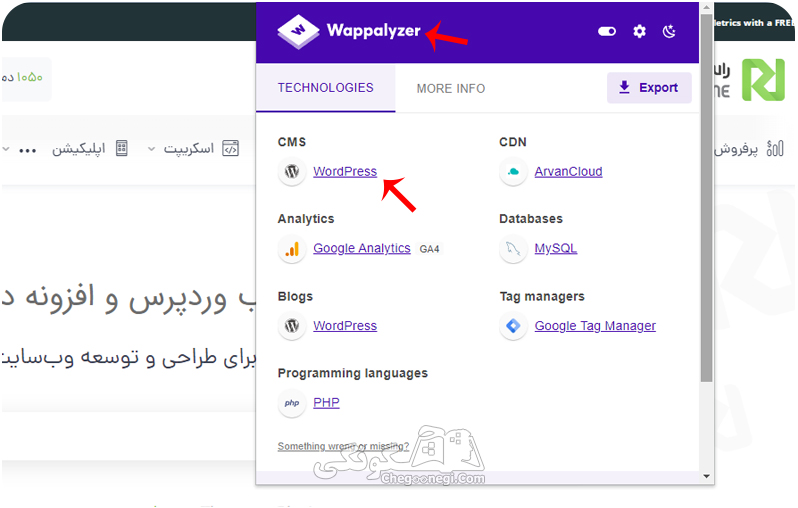Click the WordPress icon under Blogs

pos(292,326)
